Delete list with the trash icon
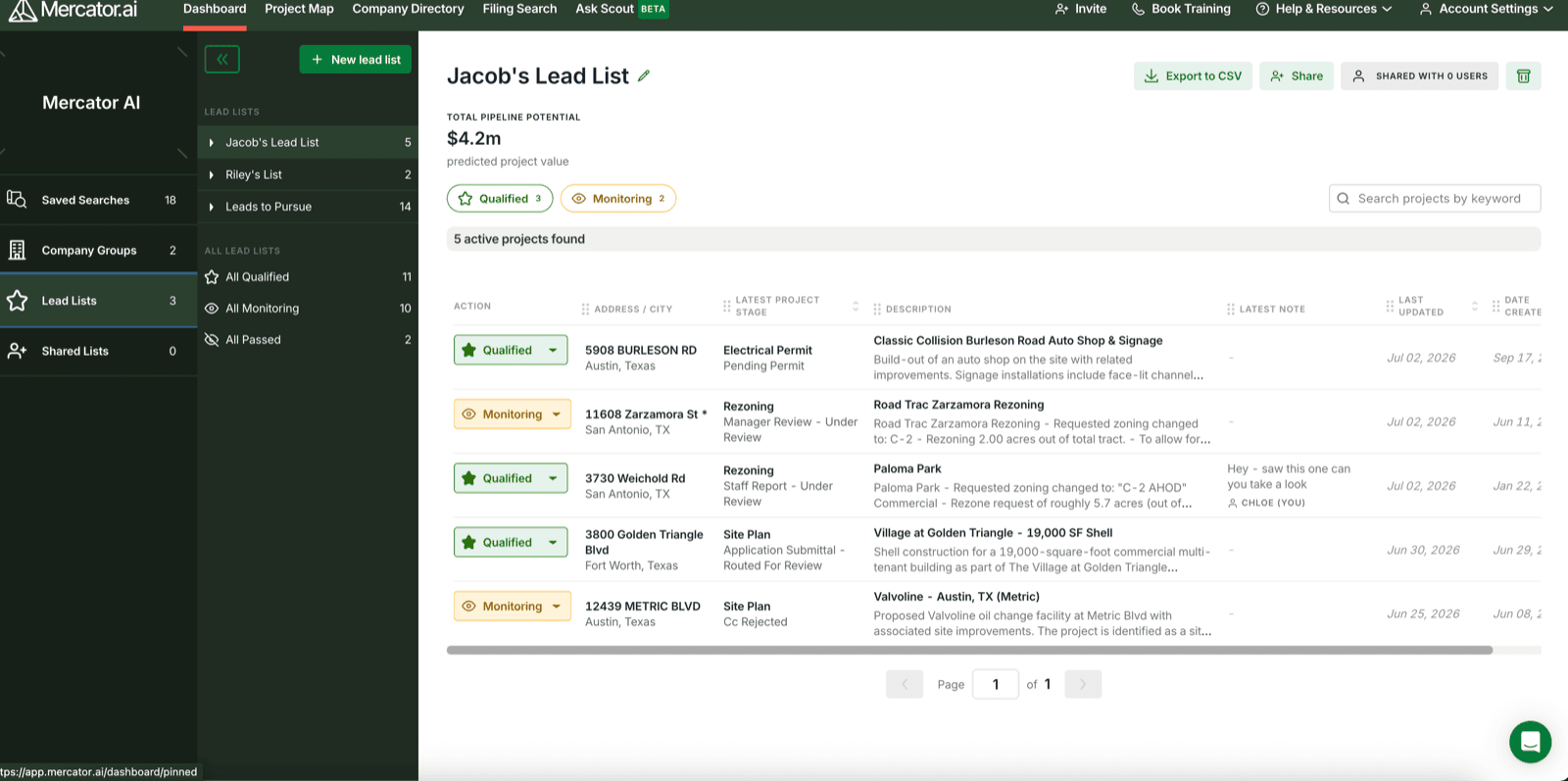This screenshot has width=1568, height=781. 1524,75
